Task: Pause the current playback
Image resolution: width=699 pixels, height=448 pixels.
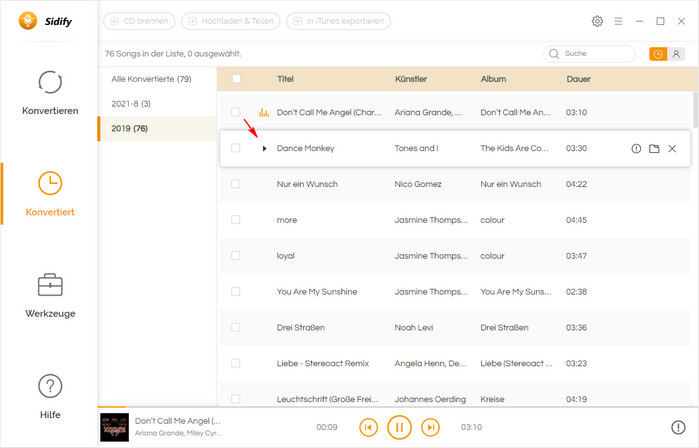Action: click(x=399, y=427)
